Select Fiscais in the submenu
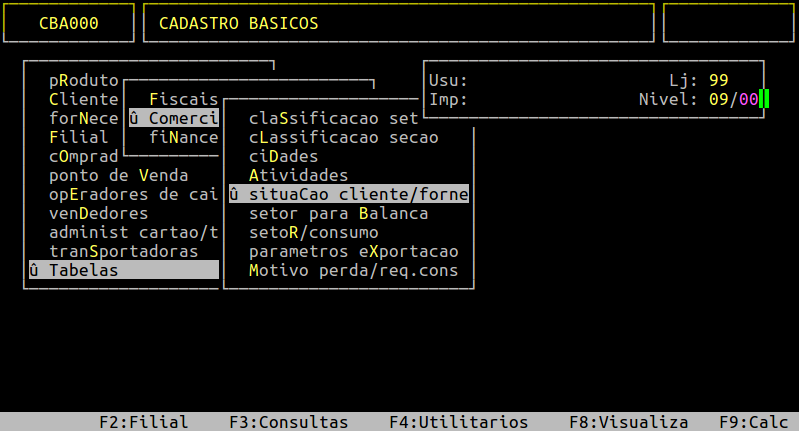The height and width of the screenshot is (431, 799). pyautogui.click(x=183, y=99)
